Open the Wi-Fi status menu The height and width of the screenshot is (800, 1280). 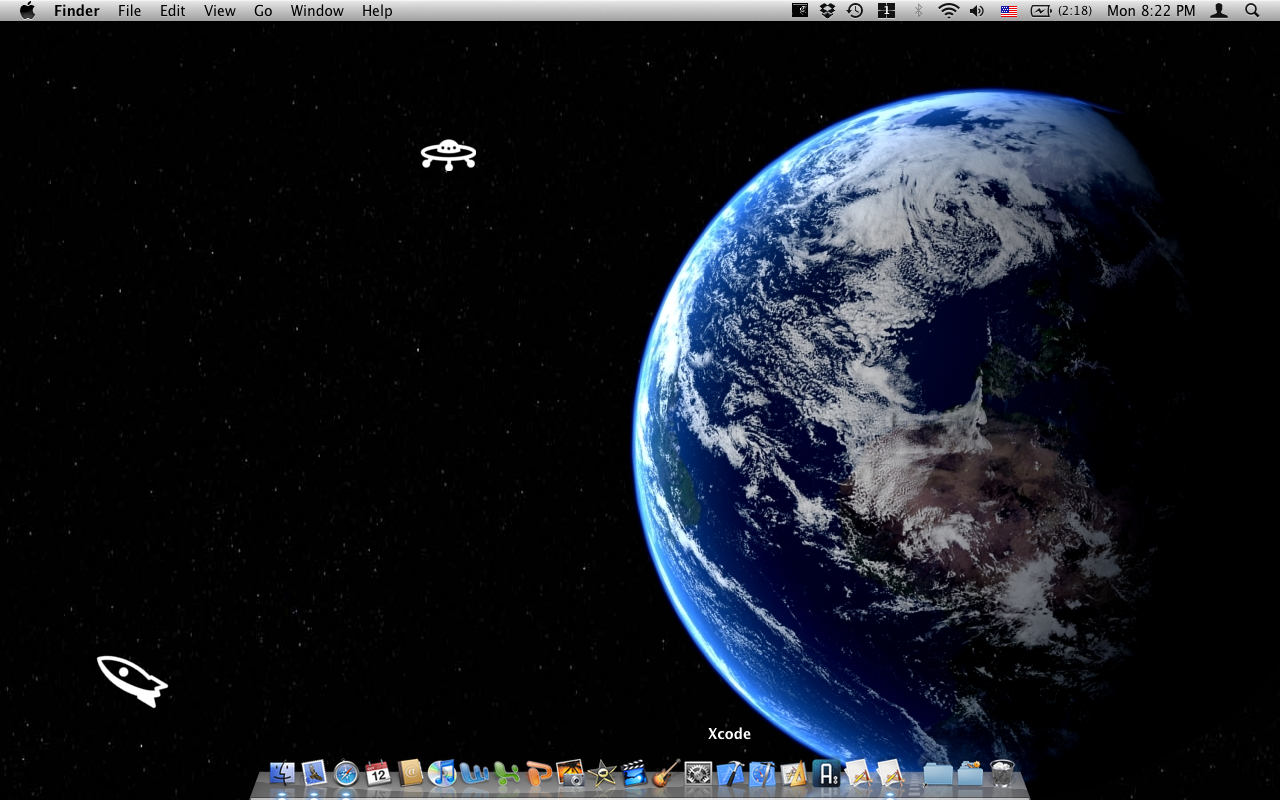pyautogui.click(x=948, y=11)
